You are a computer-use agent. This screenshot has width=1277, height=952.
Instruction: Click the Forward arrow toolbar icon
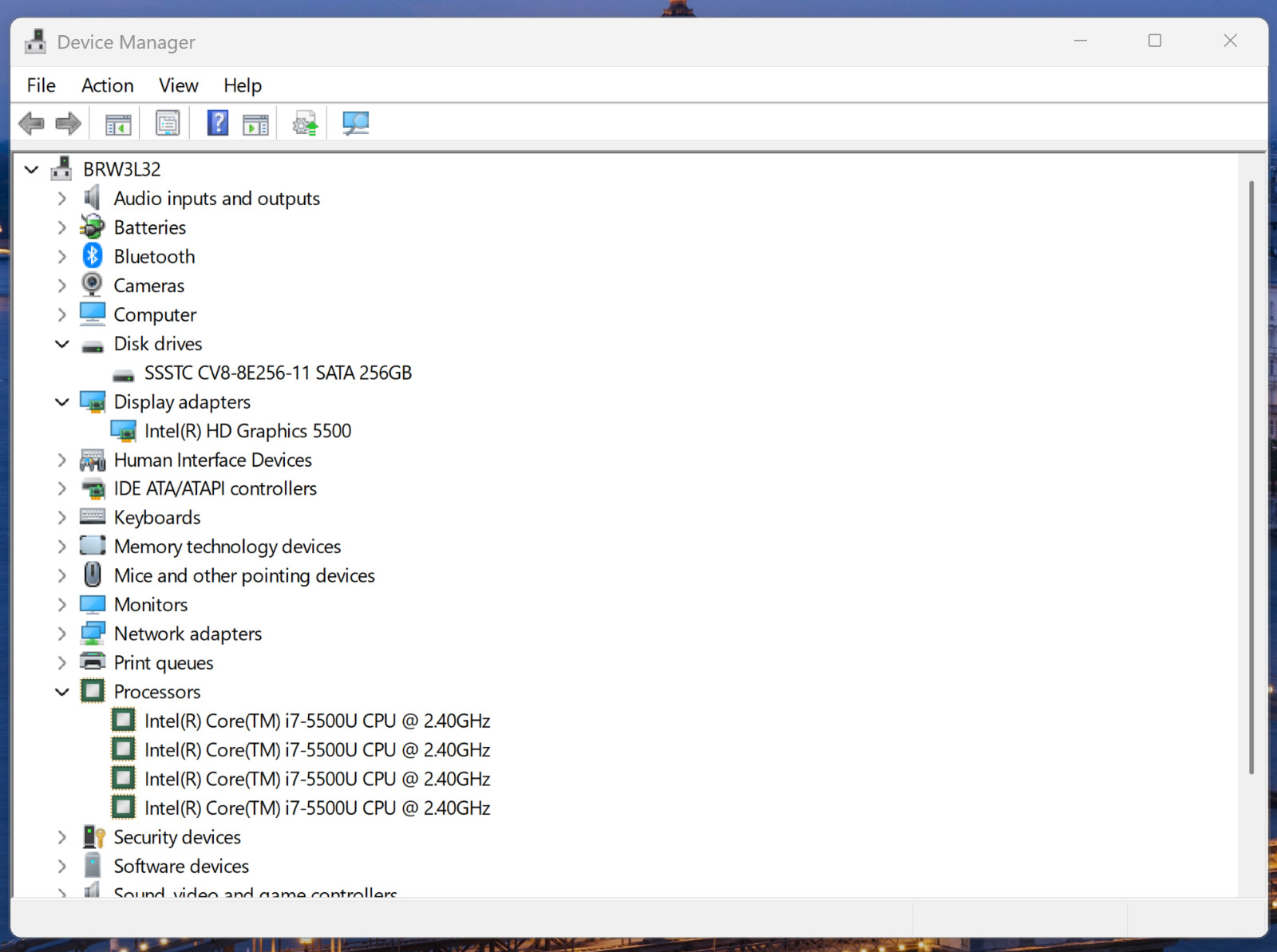[x=68, y=124]
